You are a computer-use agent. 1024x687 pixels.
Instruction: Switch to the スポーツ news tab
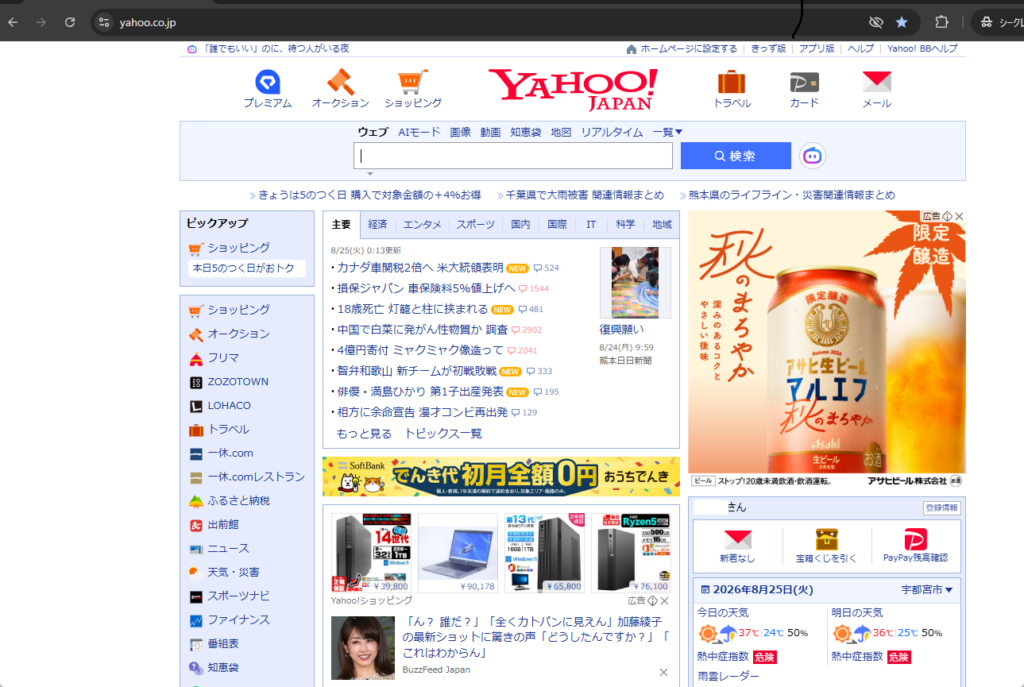(x=475, y=225)
